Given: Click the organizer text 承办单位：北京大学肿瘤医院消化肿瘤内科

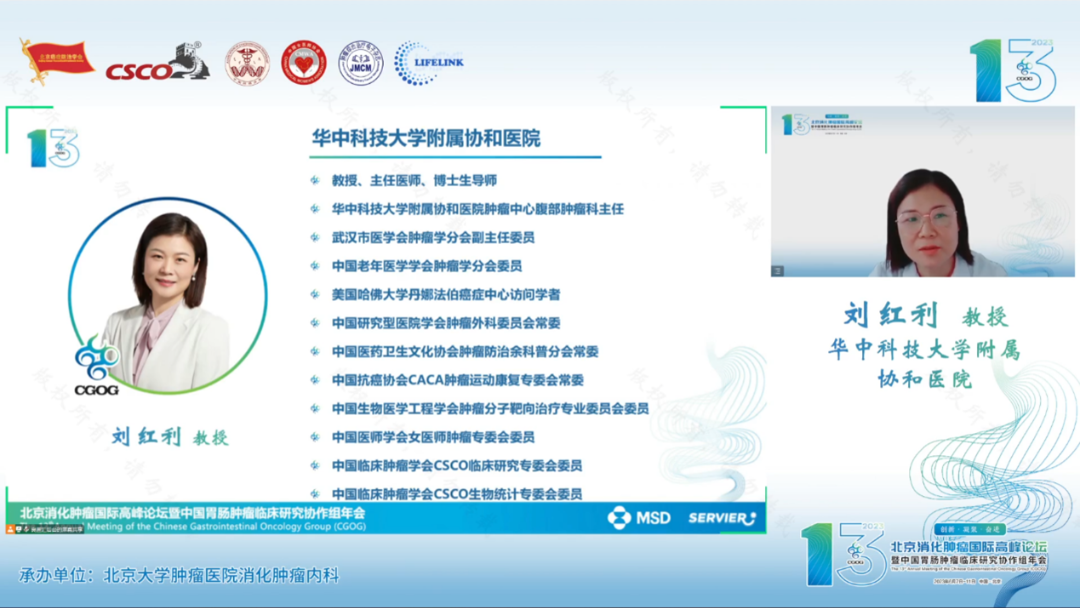Looking at the screenshot, I should [179, 576].
